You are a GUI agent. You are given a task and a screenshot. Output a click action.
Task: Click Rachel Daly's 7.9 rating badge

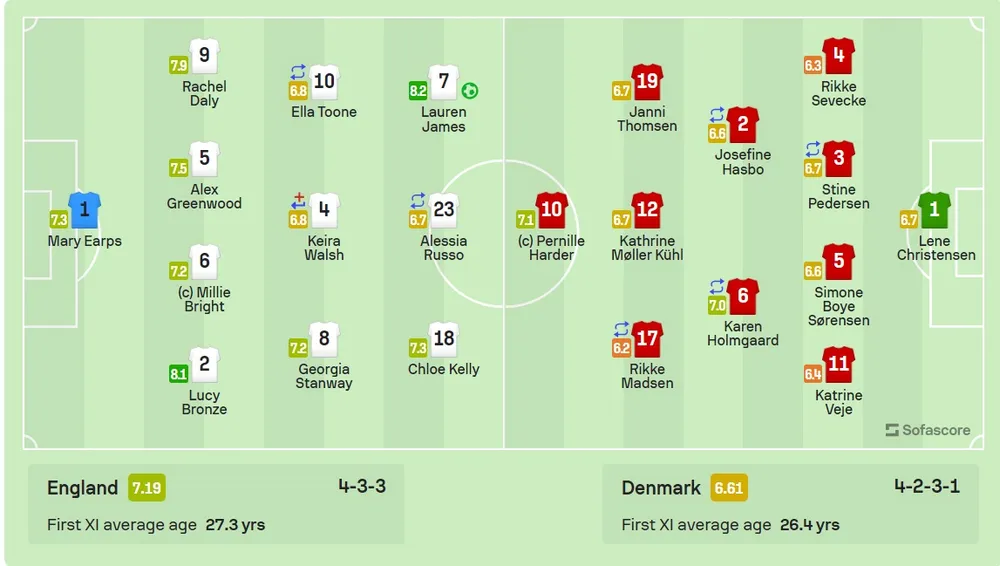point(178,66)
